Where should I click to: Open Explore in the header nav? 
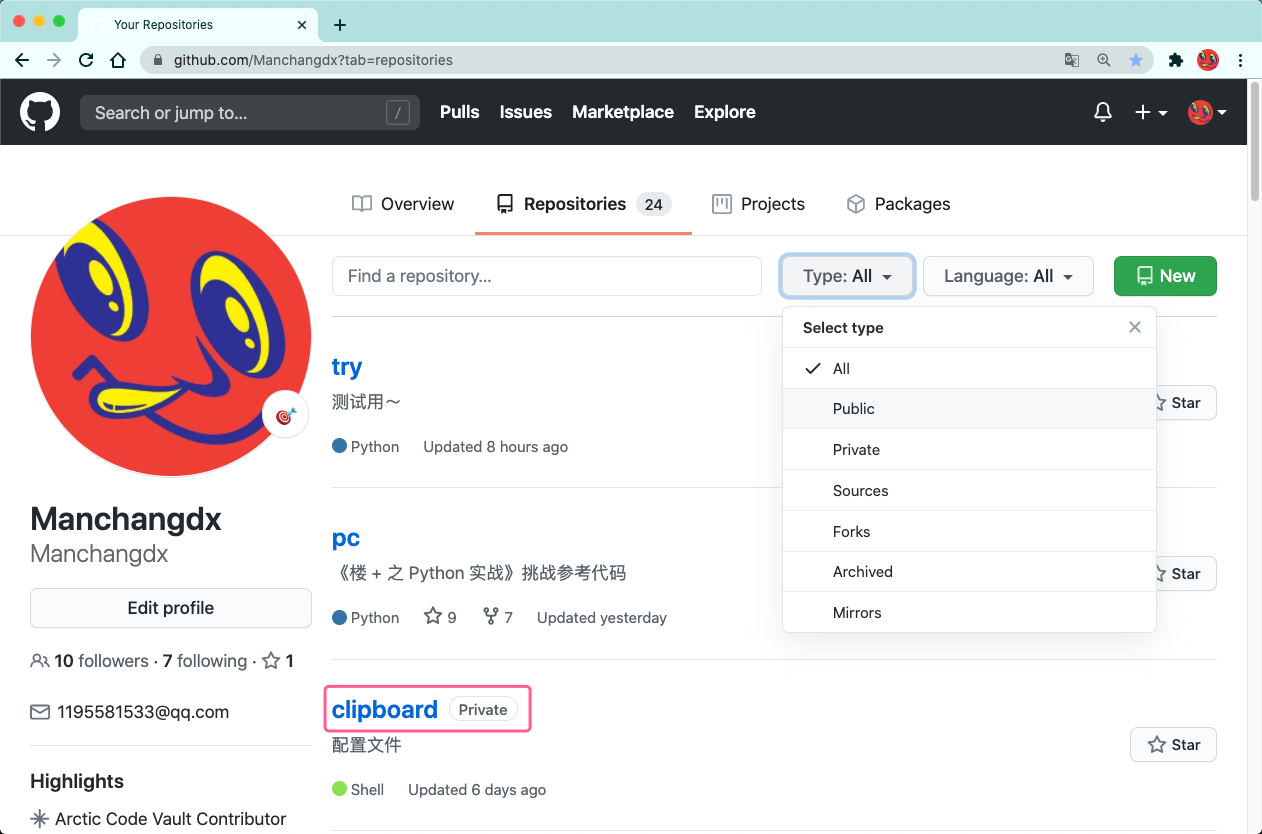click(x=725, y=112)
